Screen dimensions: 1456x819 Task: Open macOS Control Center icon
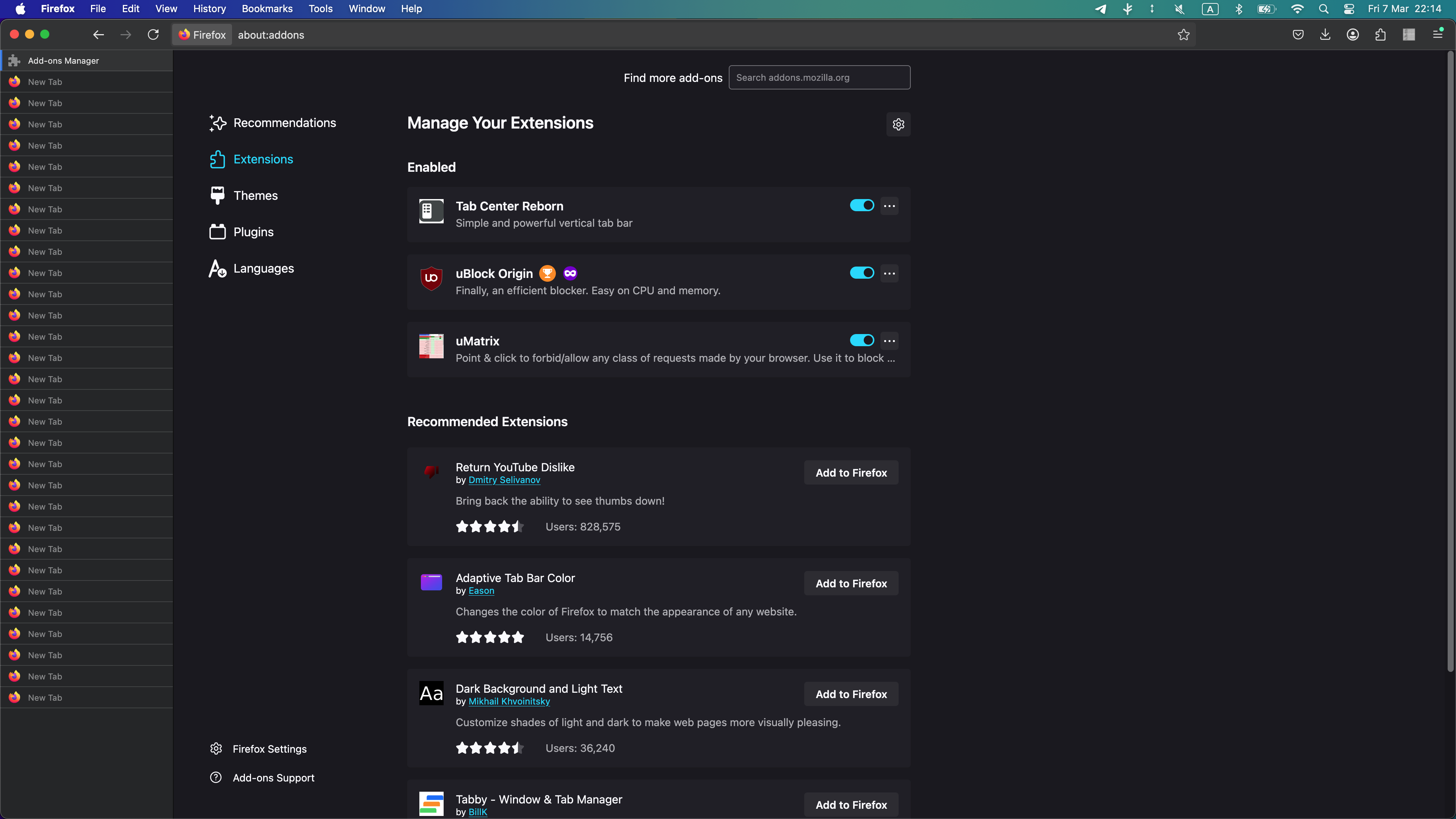(1349, 9)
